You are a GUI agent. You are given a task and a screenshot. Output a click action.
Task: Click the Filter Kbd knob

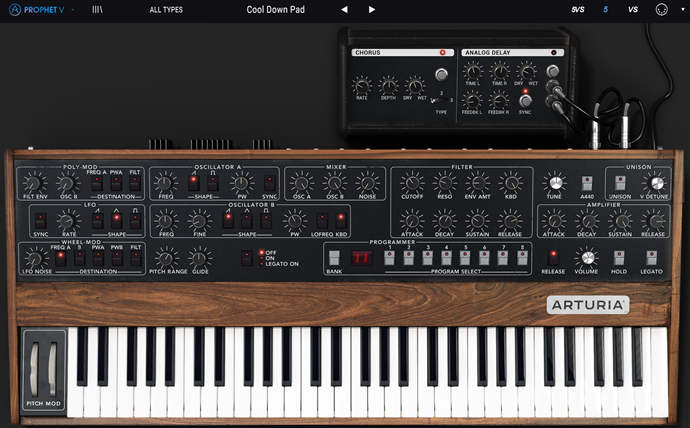(510, 183)
